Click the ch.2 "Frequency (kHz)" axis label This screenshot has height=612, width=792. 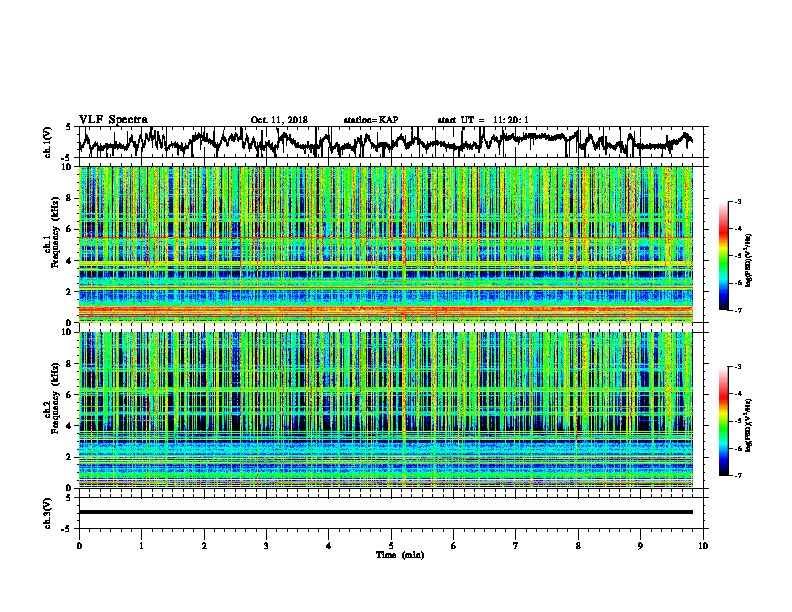[x=55, y=398]
